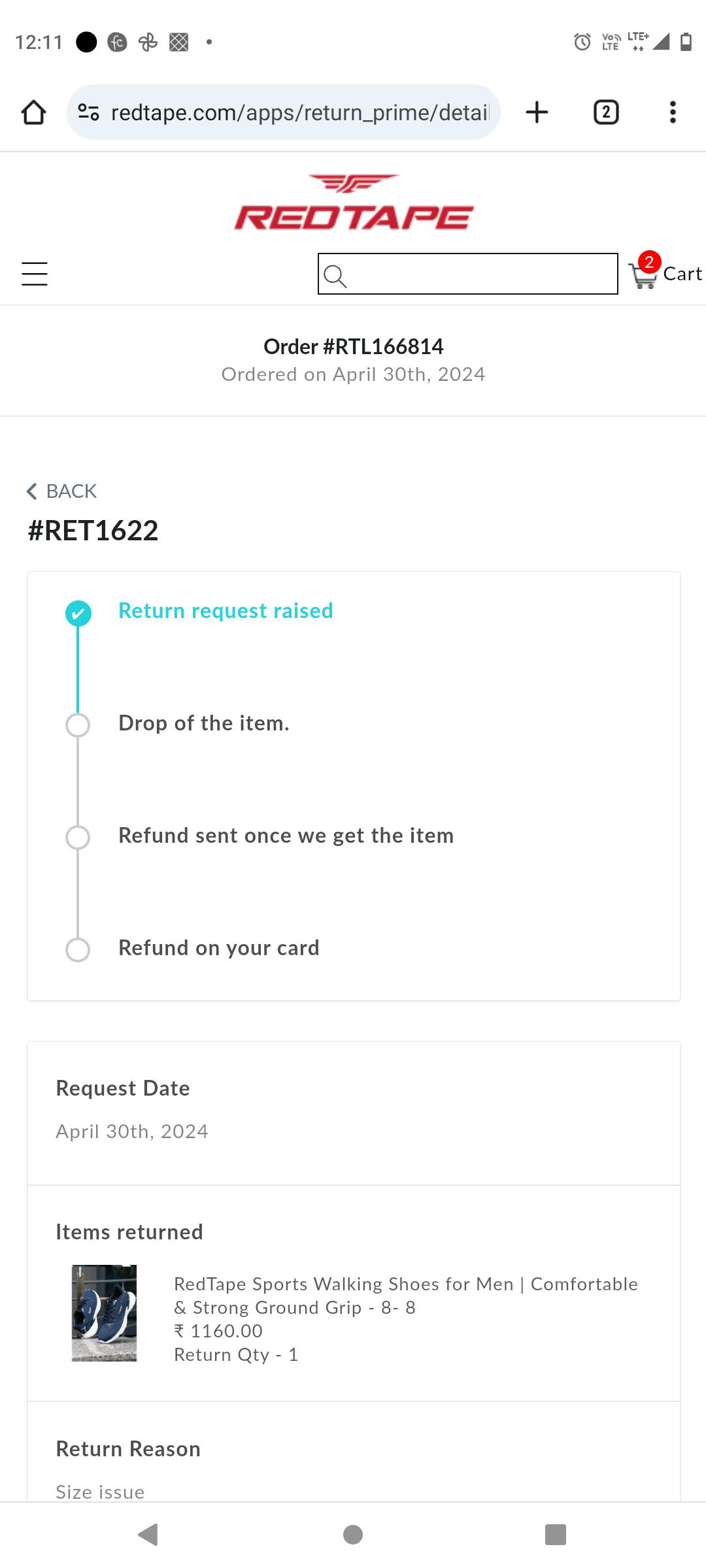706x1568 pixels.
Task: Click the Cart text link
Action: pyautogui.click(x=682, y=274)
